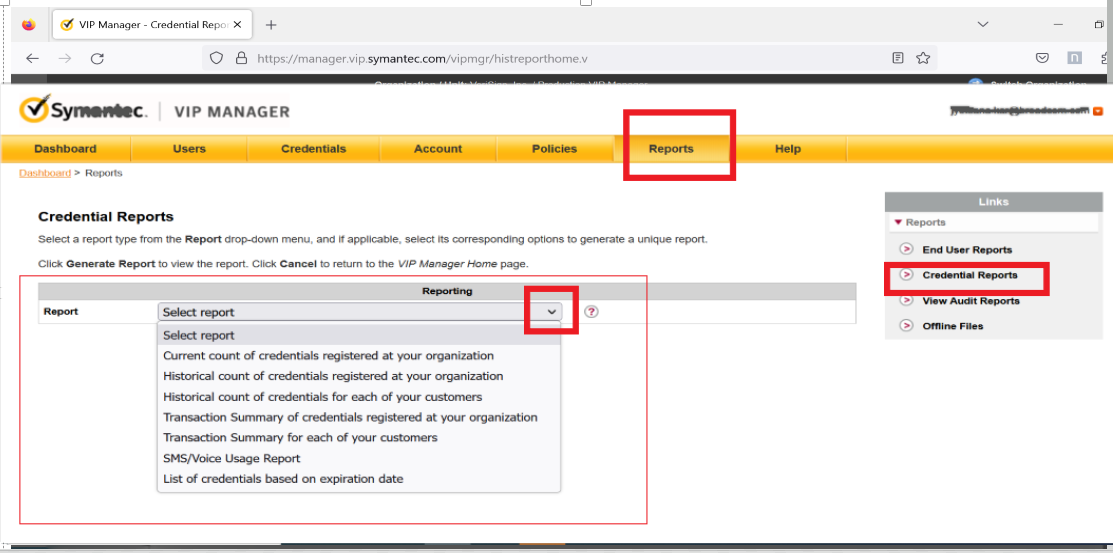Open the list all tabs chevron

pos(983,24)
